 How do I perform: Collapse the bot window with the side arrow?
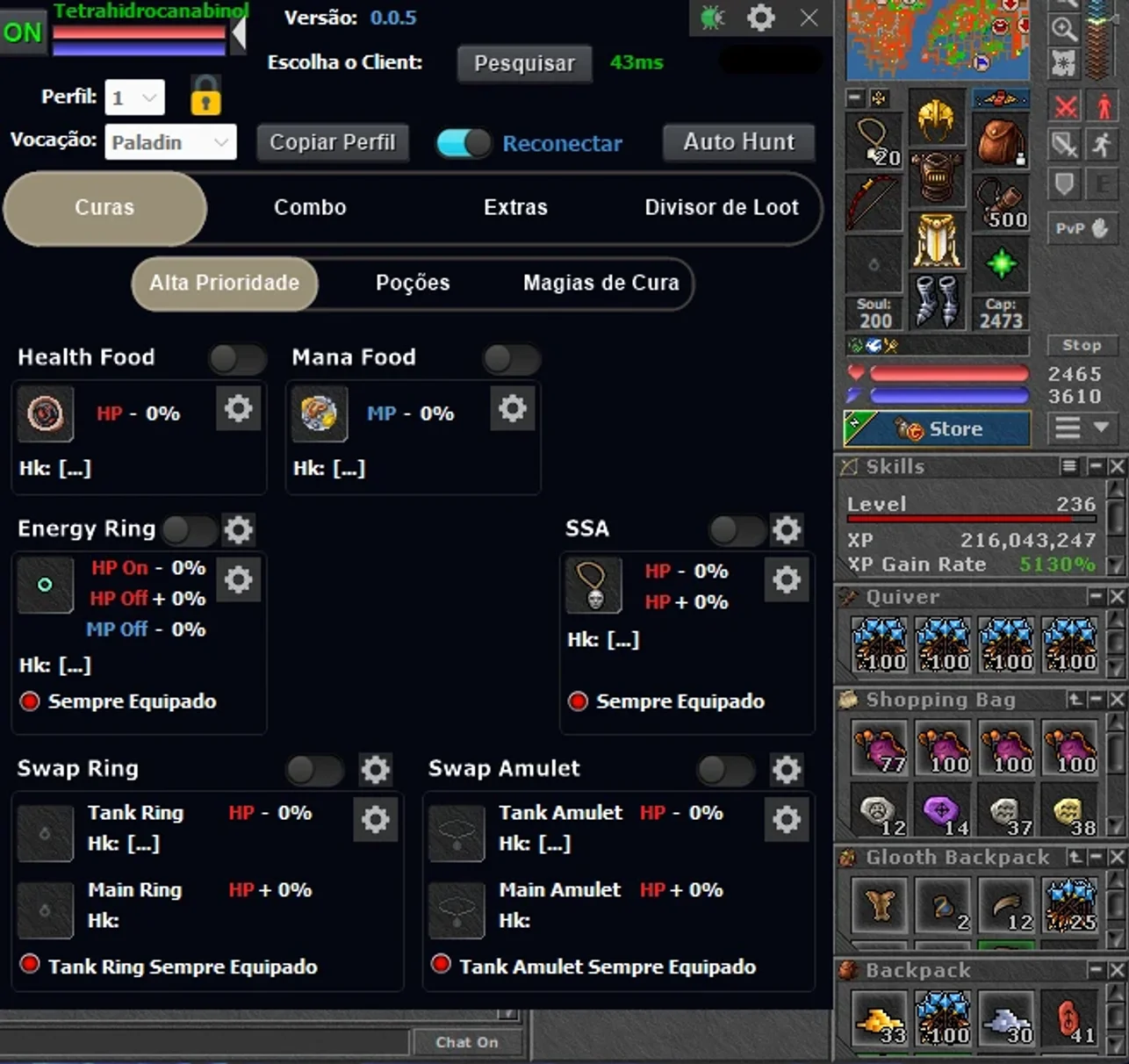pyautogui.click(x=238, y=32)
